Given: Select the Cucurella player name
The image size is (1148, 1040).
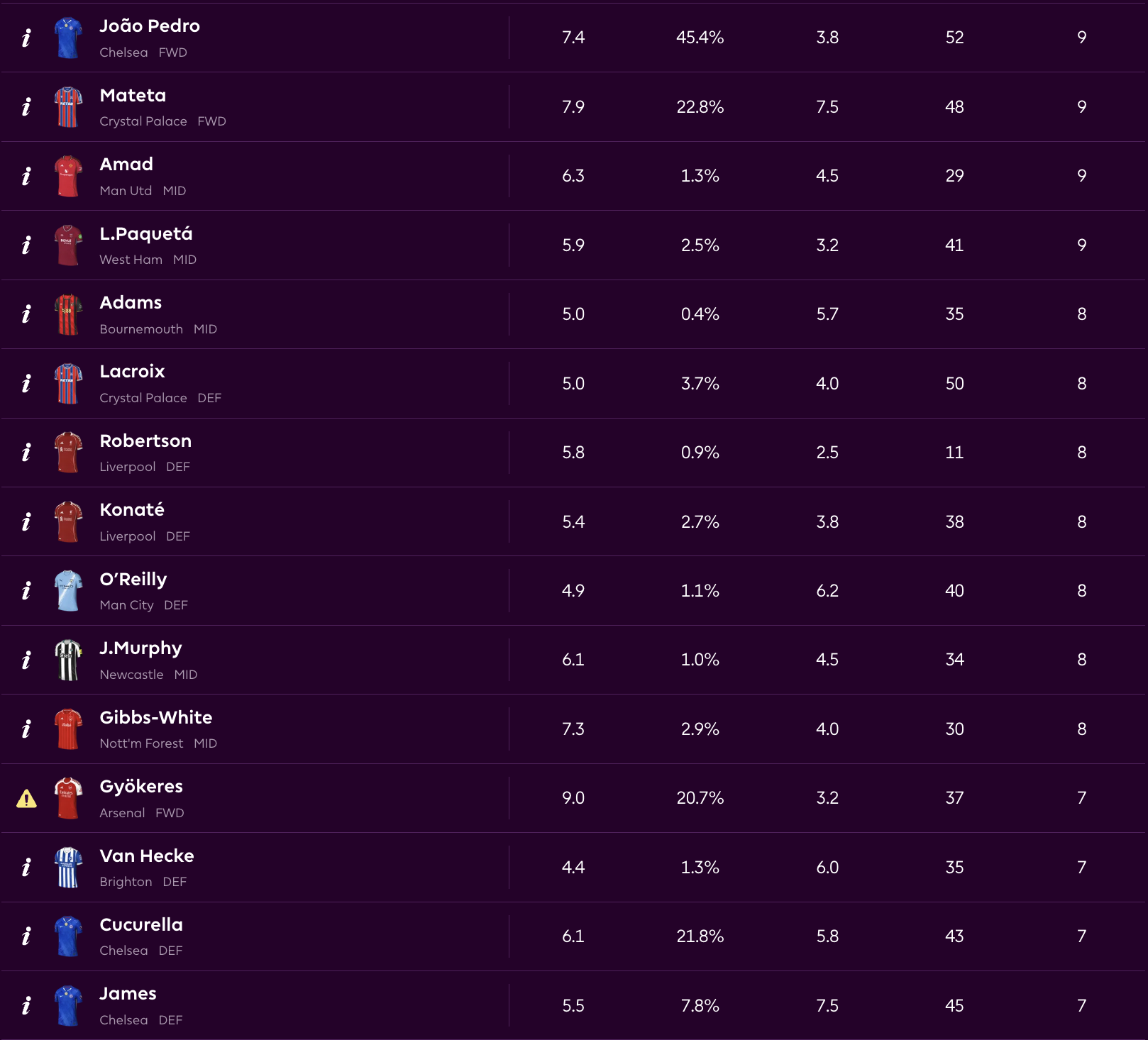Looking at the screenshot, I should pyautogui.click(x=141, y=924).
